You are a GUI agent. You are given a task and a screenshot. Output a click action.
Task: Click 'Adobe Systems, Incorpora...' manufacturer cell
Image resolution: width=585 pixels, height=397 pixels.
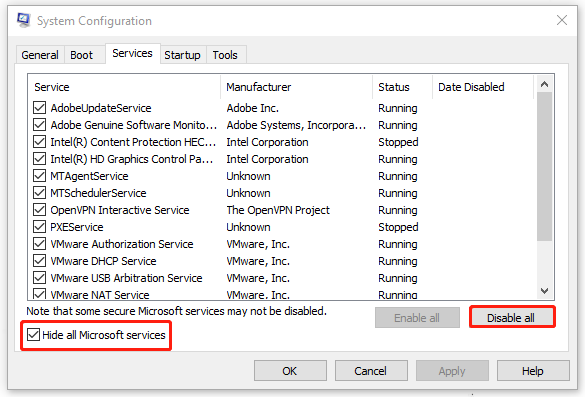296,125
